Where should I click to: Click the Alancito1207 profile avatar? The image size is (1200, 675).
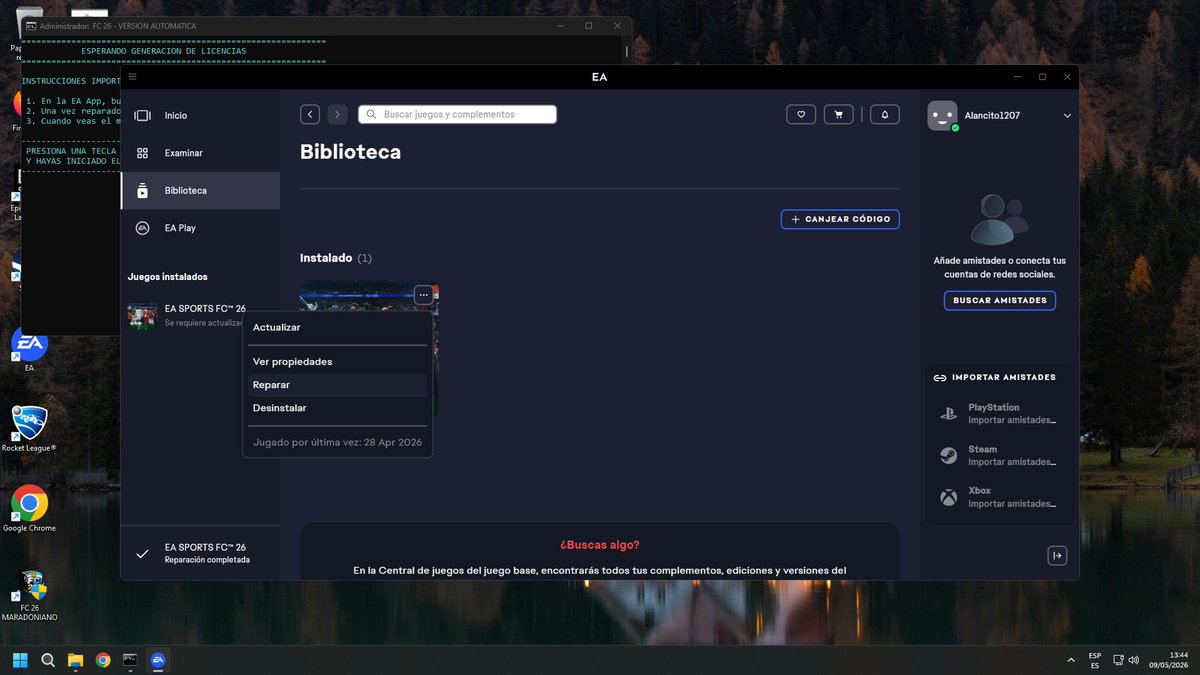click(x=942, y=116)
